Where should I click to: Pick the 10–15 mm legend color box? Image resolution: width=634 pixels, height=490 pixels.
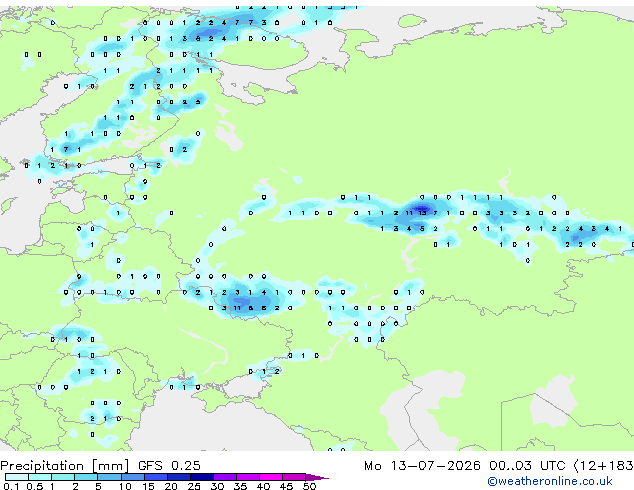click(133, 477)
